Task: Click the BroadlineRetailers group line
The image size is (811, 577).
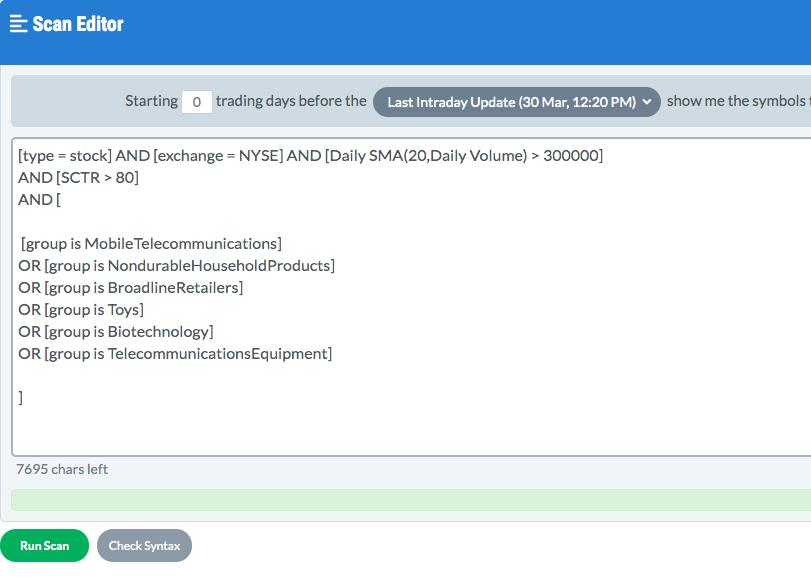Action: tap(131, 287)
